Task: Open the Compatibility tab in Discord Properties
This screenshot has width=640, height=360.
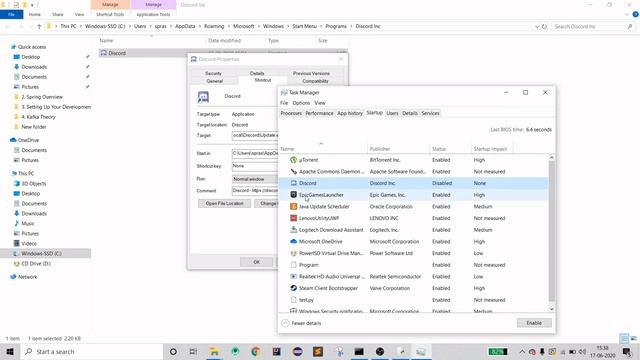Action: coord(315,81)
